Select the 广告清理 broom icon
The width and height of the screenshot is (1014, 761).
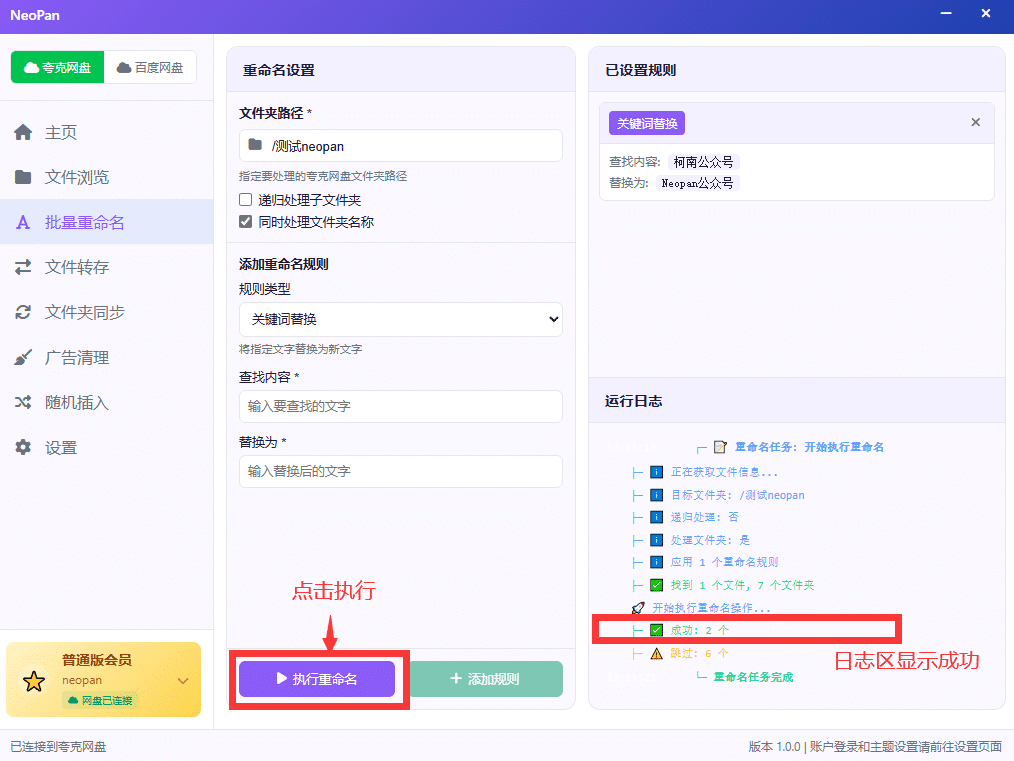[23, 358]
